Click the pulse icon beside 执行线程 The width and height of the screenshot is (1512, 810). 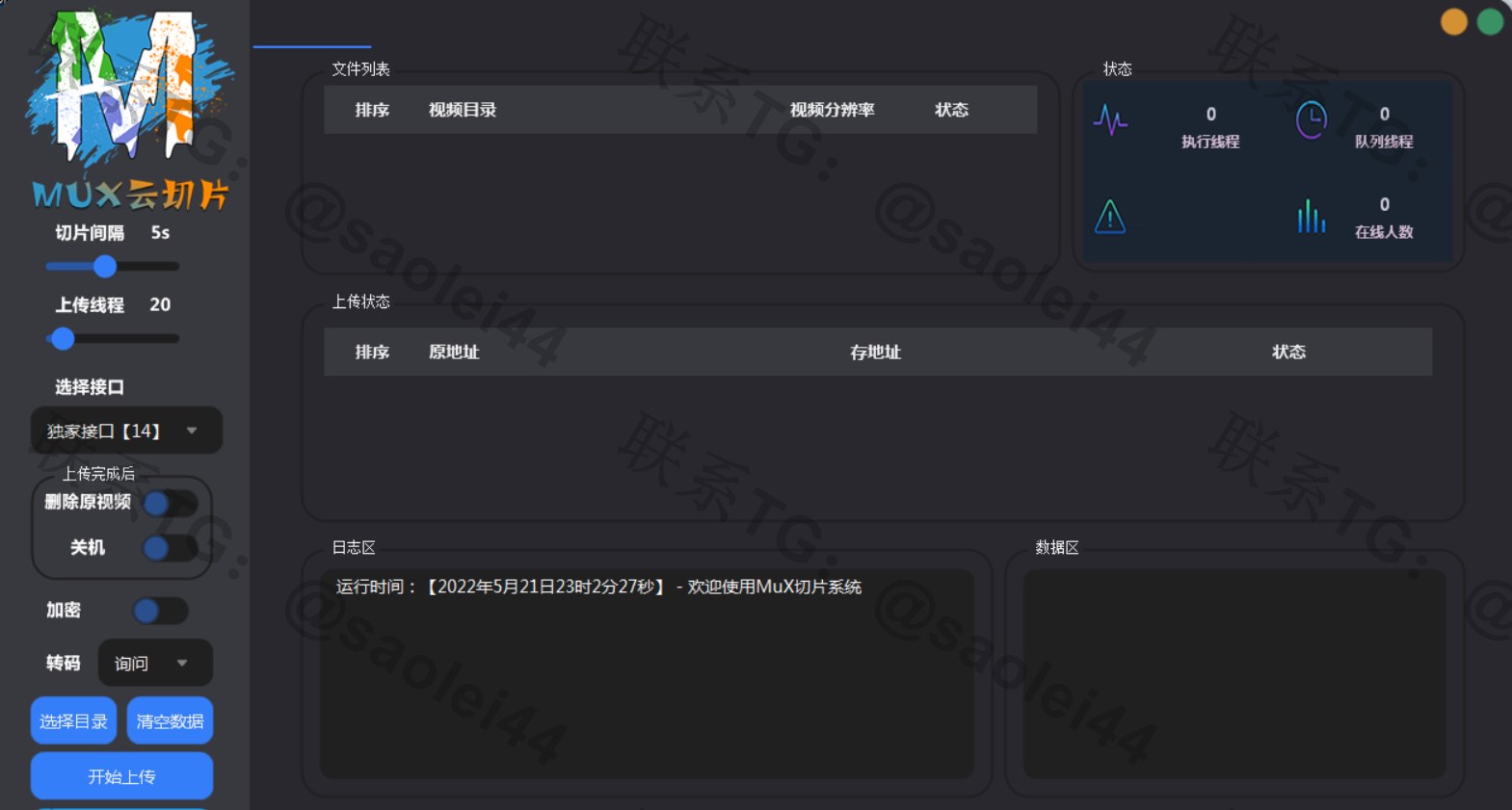(x=1110, y=120)
